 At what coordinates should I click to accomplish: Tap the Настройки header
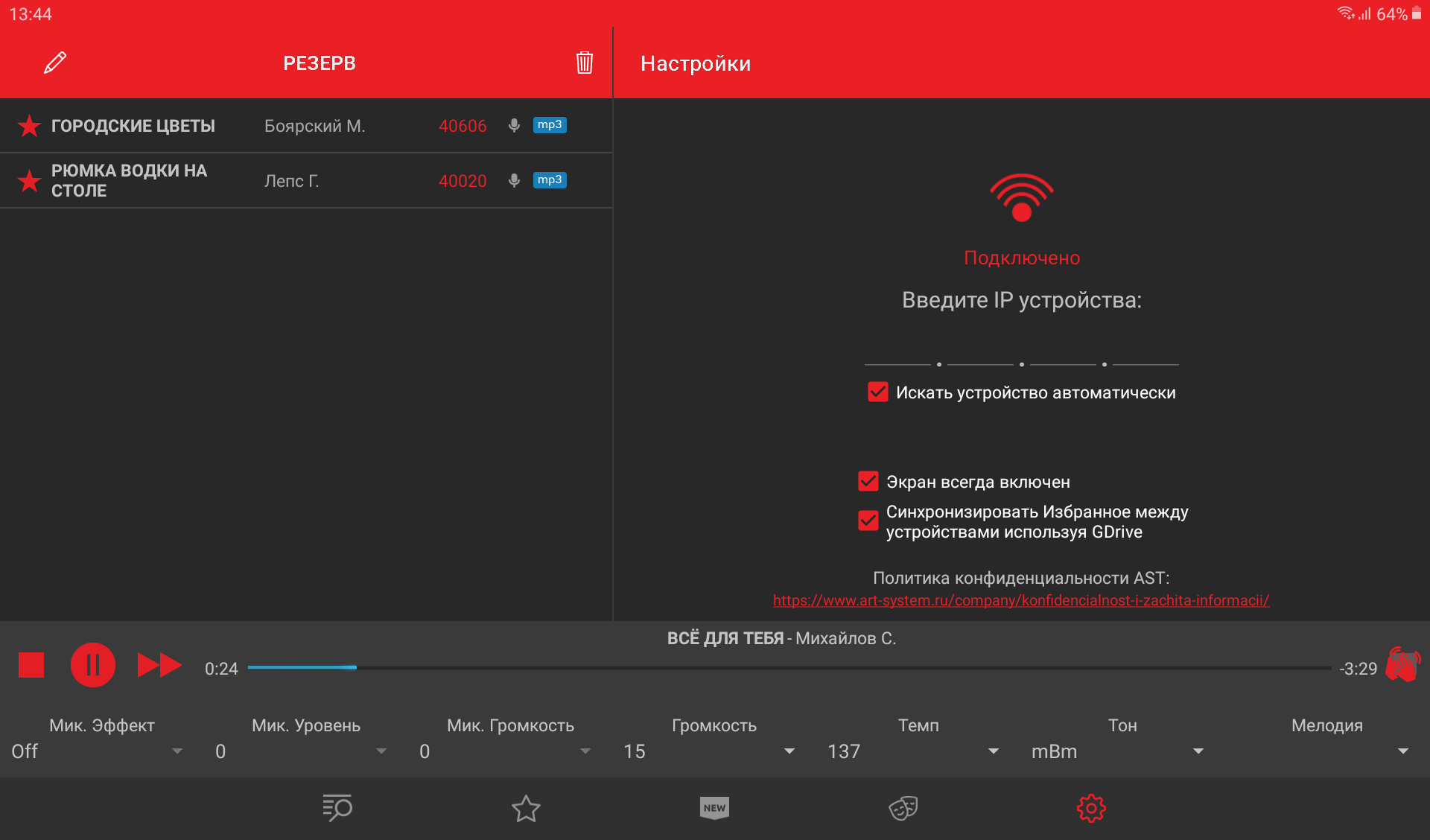pyautogui.click(x=696, y=63)
